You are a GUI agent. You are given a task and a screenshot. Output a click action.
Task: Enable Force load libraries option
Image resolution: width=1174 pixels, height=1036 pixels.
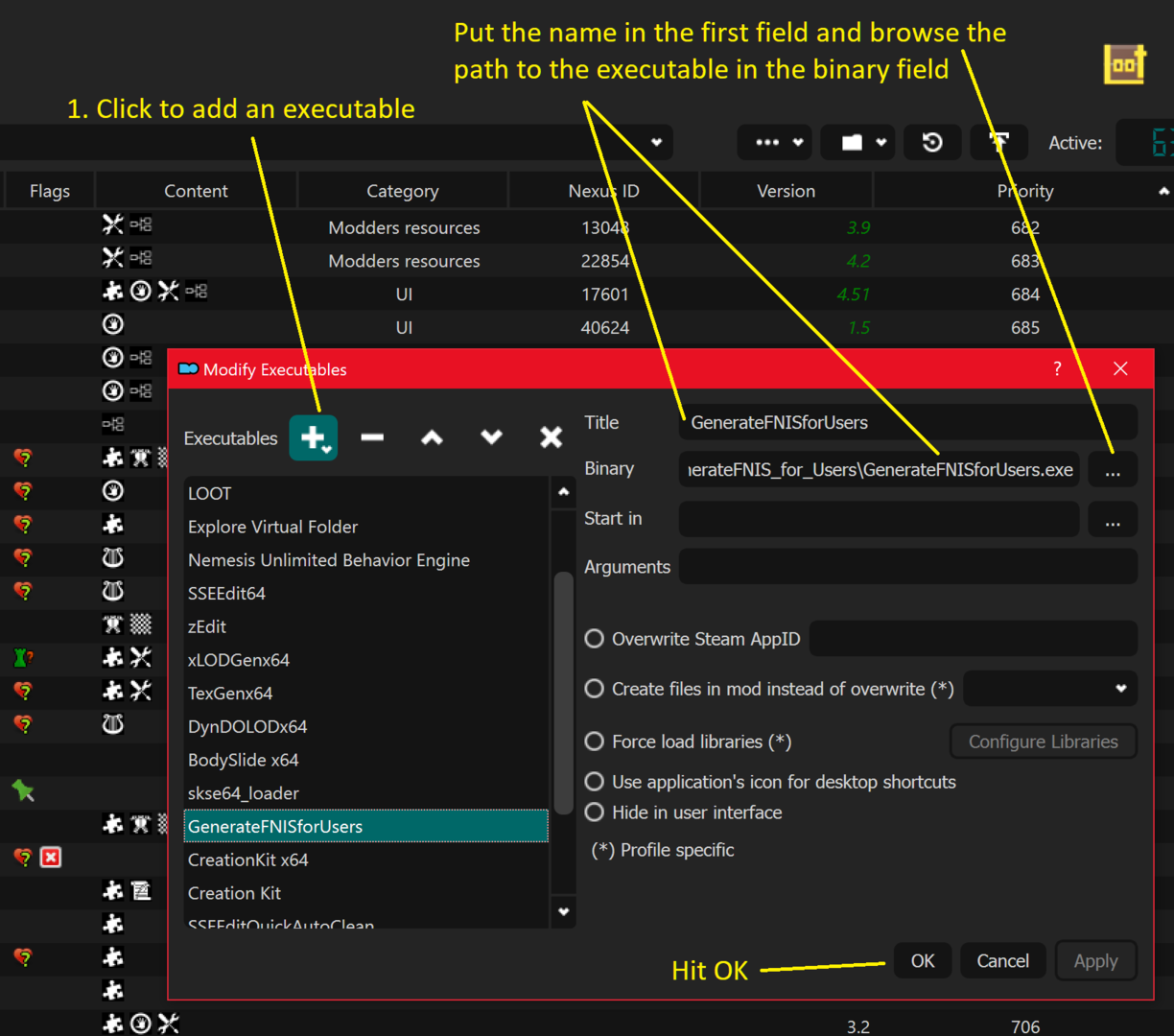[x=595, y=742]
